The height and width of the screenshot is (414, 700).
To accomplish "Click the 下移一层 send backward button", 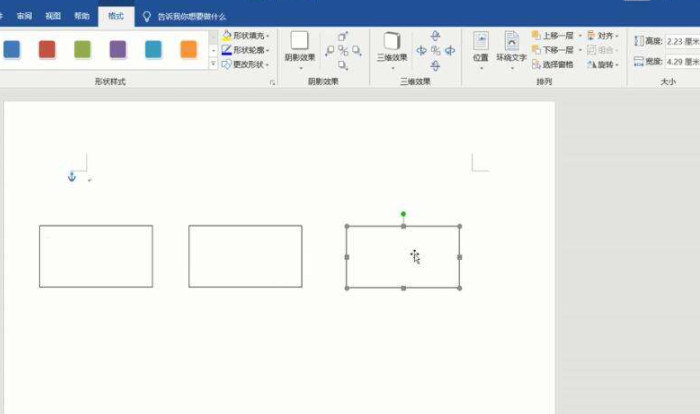I will coord(555,49).
